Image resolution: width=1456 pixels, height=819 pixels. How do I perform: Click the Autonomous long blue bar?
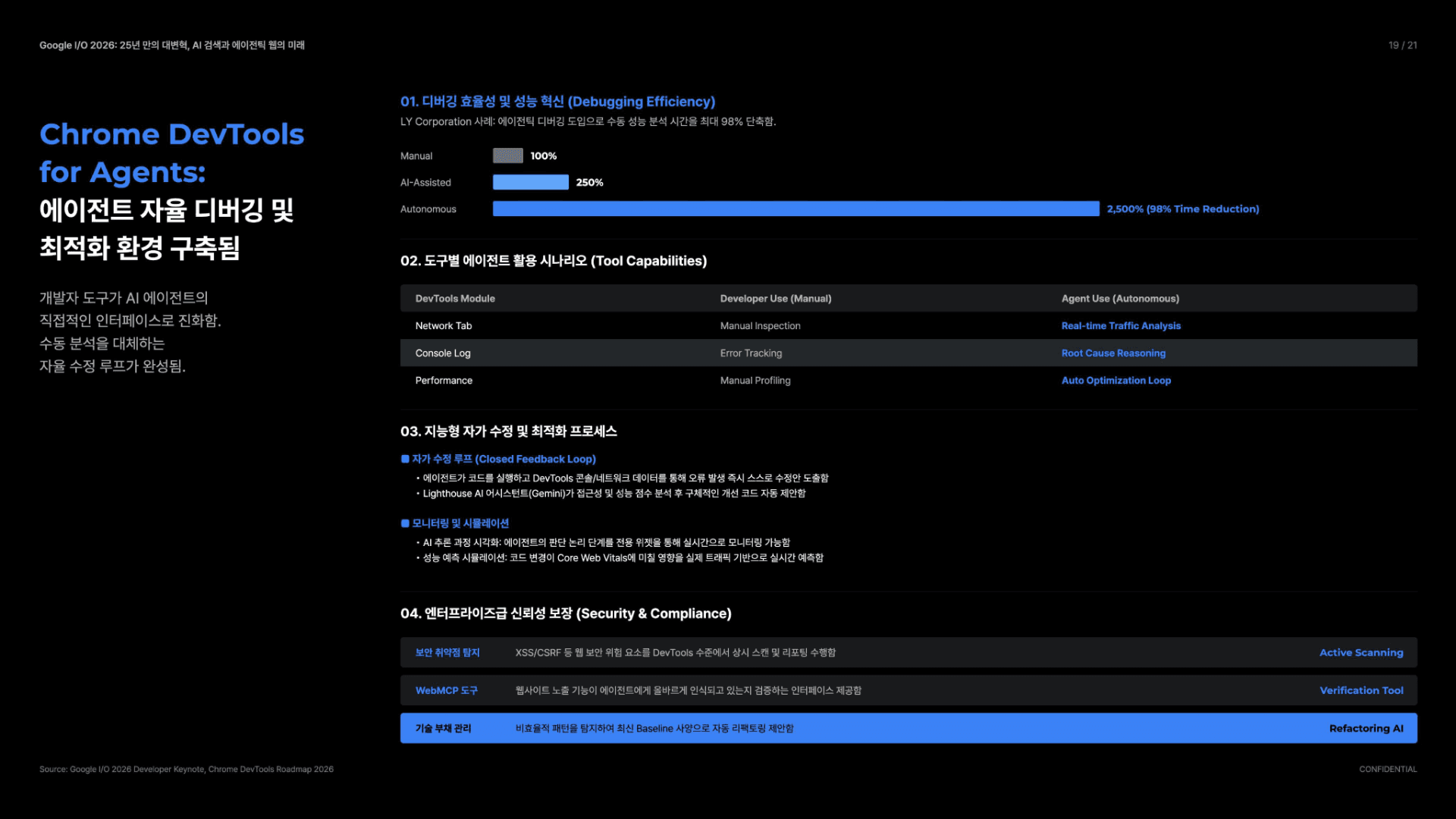click(795, 209)
